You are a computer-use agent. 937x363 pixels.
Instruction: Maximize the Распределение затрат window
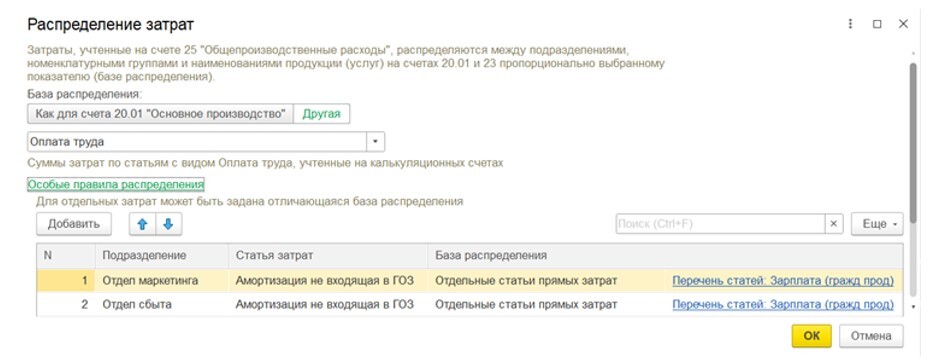877,24
